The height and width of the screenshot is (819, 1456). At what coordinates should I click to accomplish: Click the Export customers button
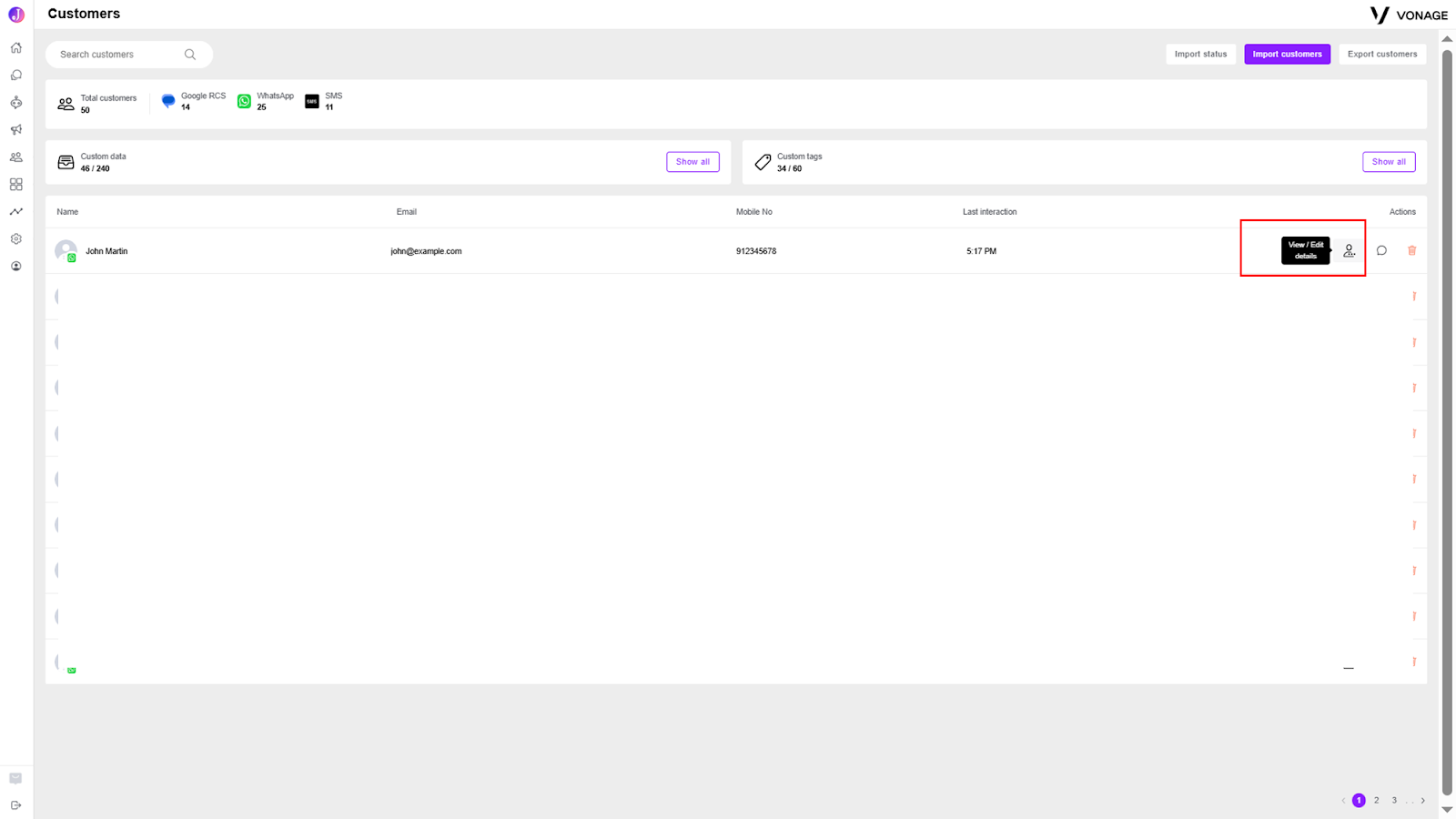coord(1382,55)
